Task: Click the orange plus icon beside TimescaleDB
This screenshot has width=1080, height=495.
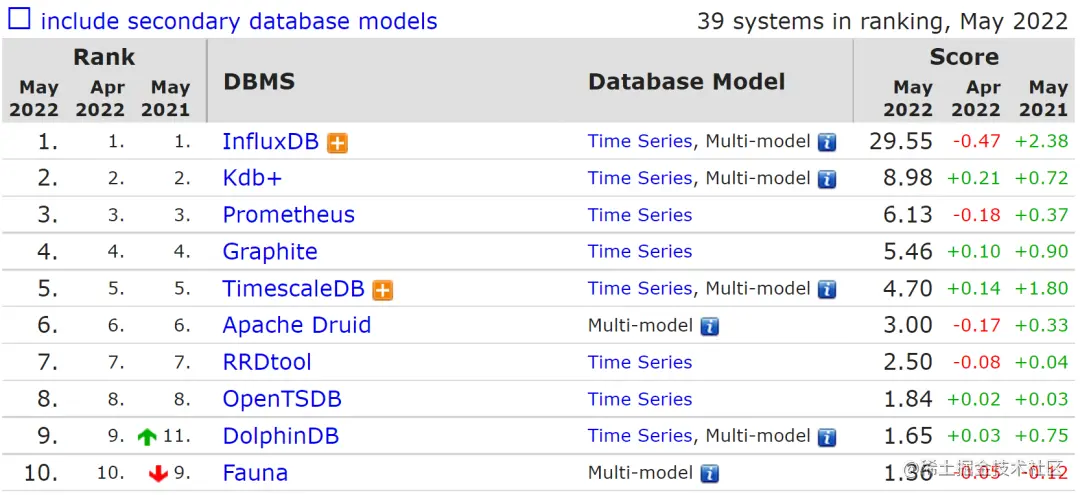Action: 382,290
